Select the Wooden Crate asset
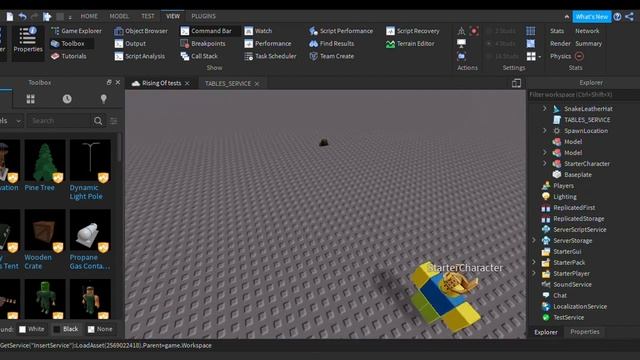 (45, 231)
